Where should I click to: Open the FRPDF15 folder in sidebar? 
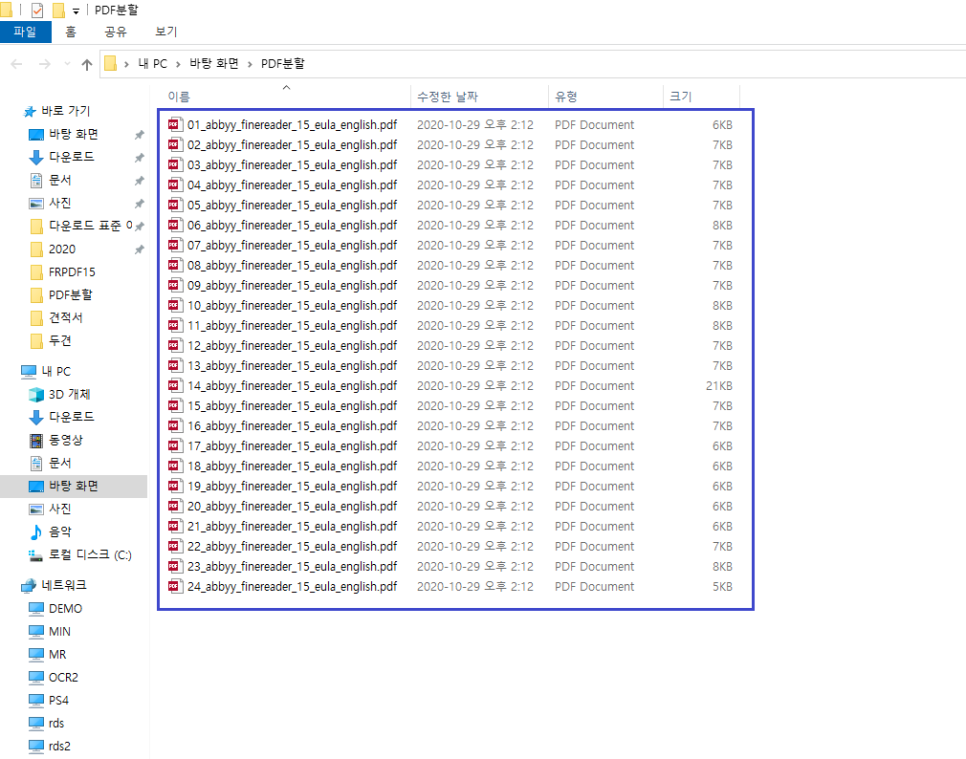coord(71,272)
